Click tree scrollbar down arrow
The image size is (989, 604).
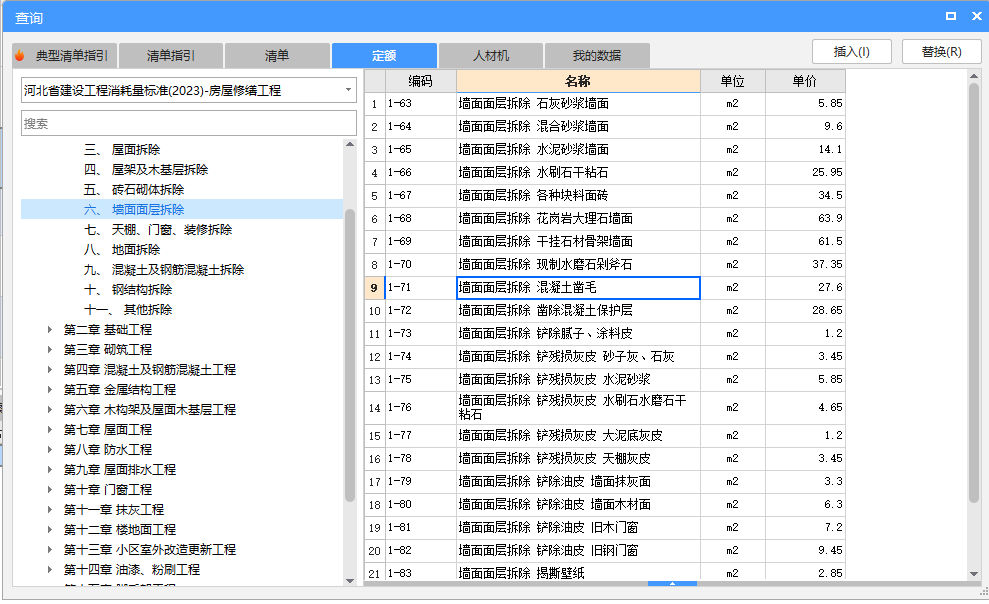pos(350,581)
